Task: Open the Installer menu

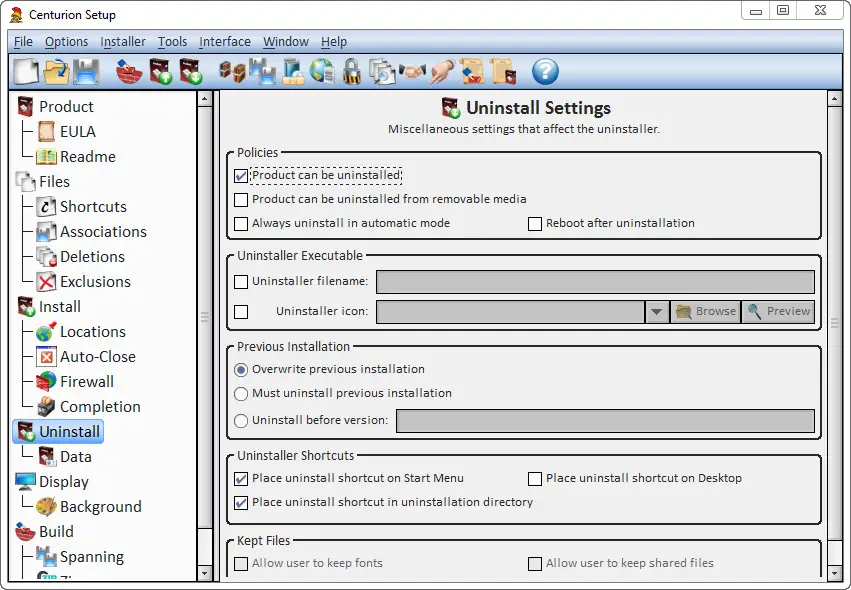Action: 123,42
